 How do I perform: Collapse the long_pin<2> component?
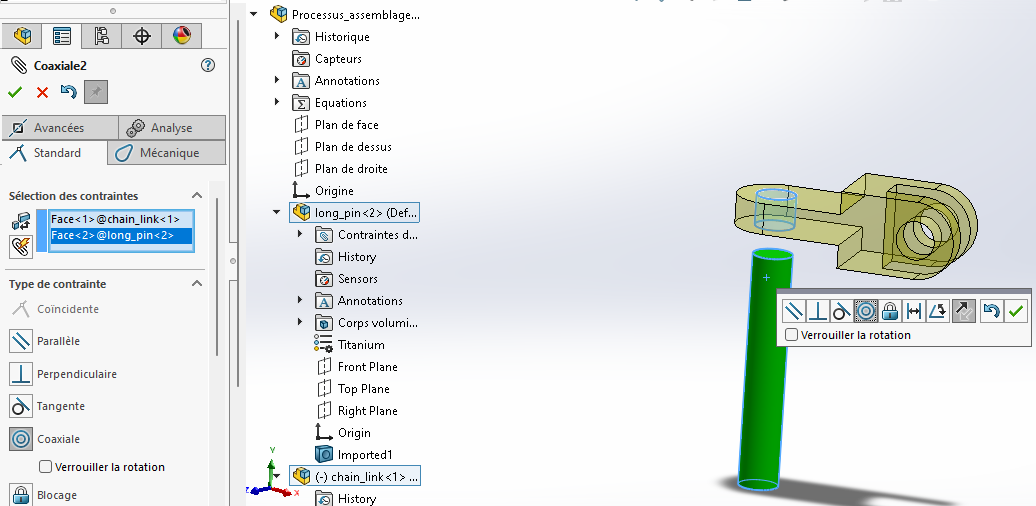tap(277, 213)
